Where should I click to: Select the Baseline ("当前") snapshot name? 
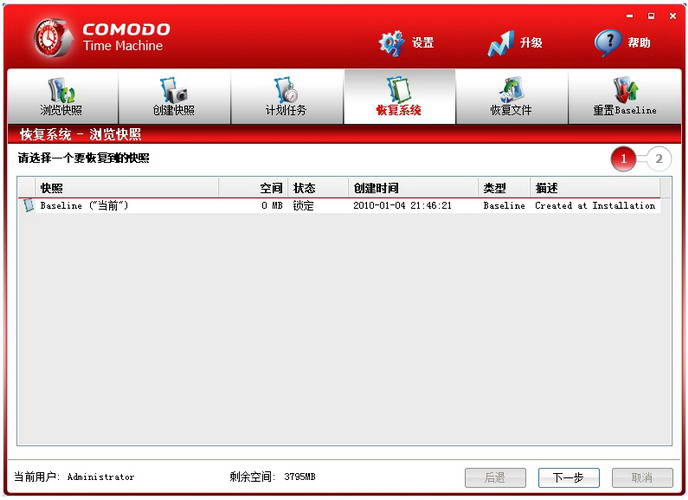click(84, 205)
